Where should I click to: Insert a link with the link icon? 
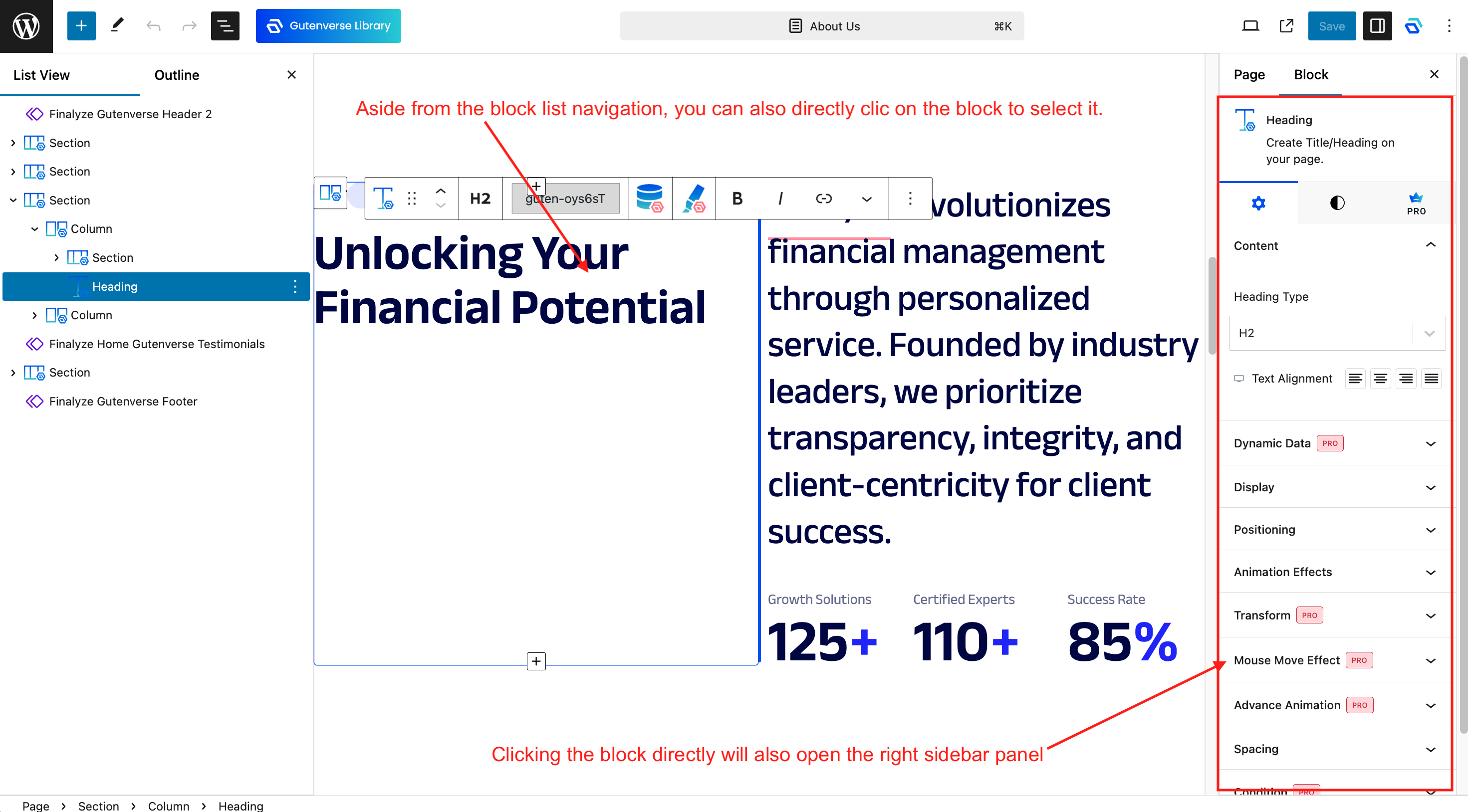[823, 199]
